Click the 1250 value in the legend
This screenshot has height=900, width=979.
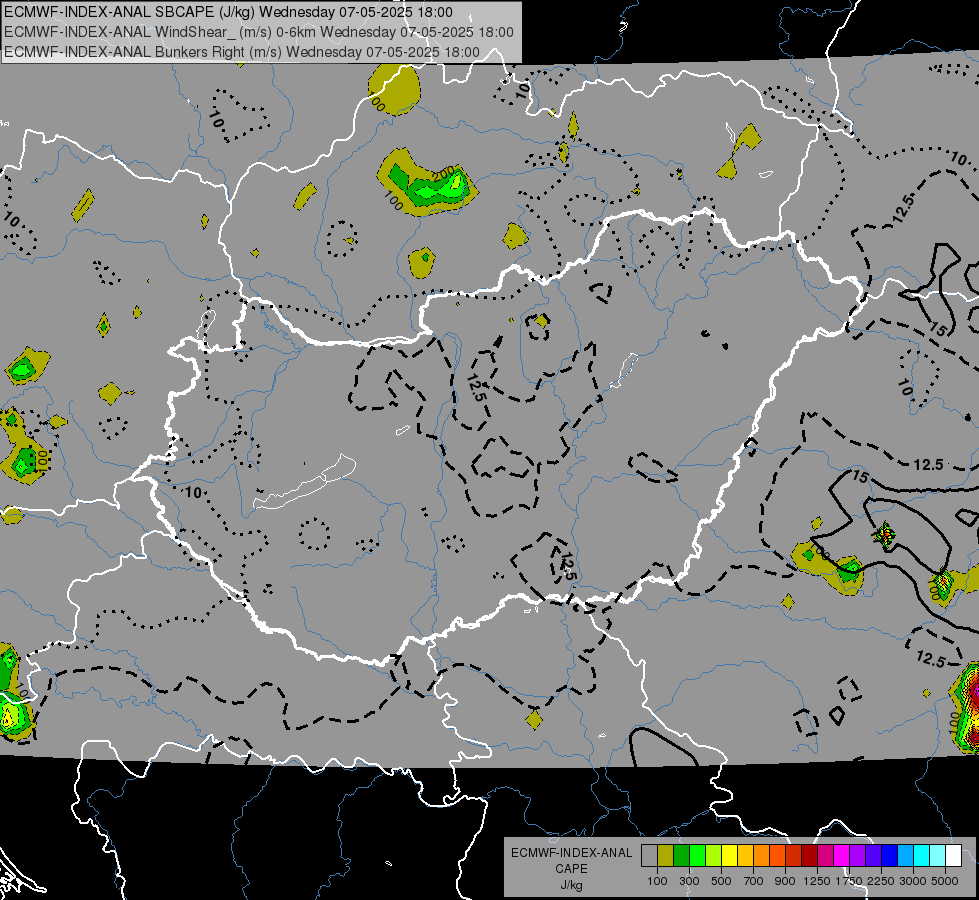(817, 881)
